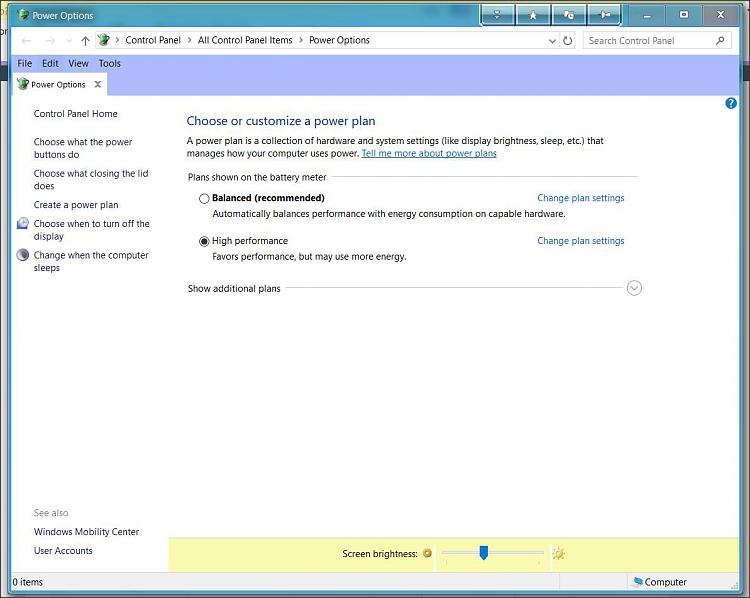Click the '0 items' status bar text
Viewport: 750px width, 598px height.
click(x=28, y=582)
